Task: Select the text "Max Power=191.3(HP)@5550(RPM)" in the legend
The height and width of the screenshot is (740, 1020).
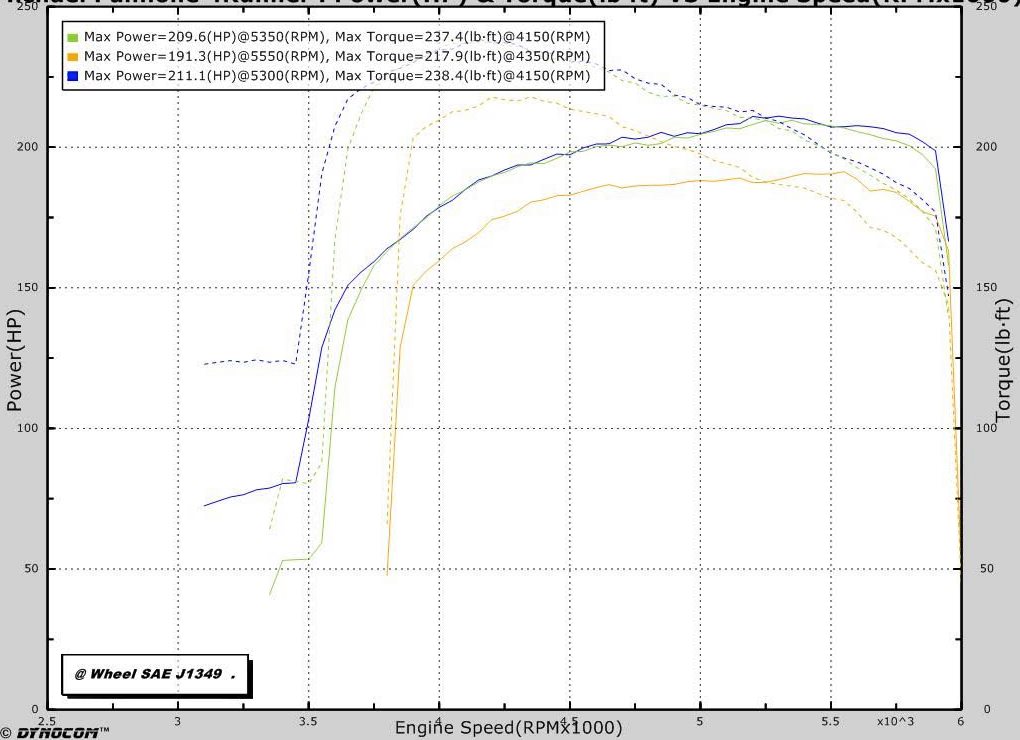Action: pyautogui.click(x=204, y=57)
